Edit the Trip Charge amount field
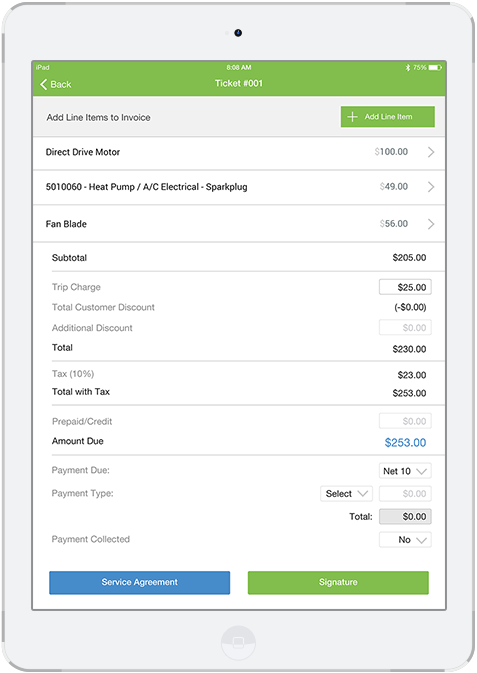The width and height of the screenshot is (477, 673). click(x=405, y=287)
